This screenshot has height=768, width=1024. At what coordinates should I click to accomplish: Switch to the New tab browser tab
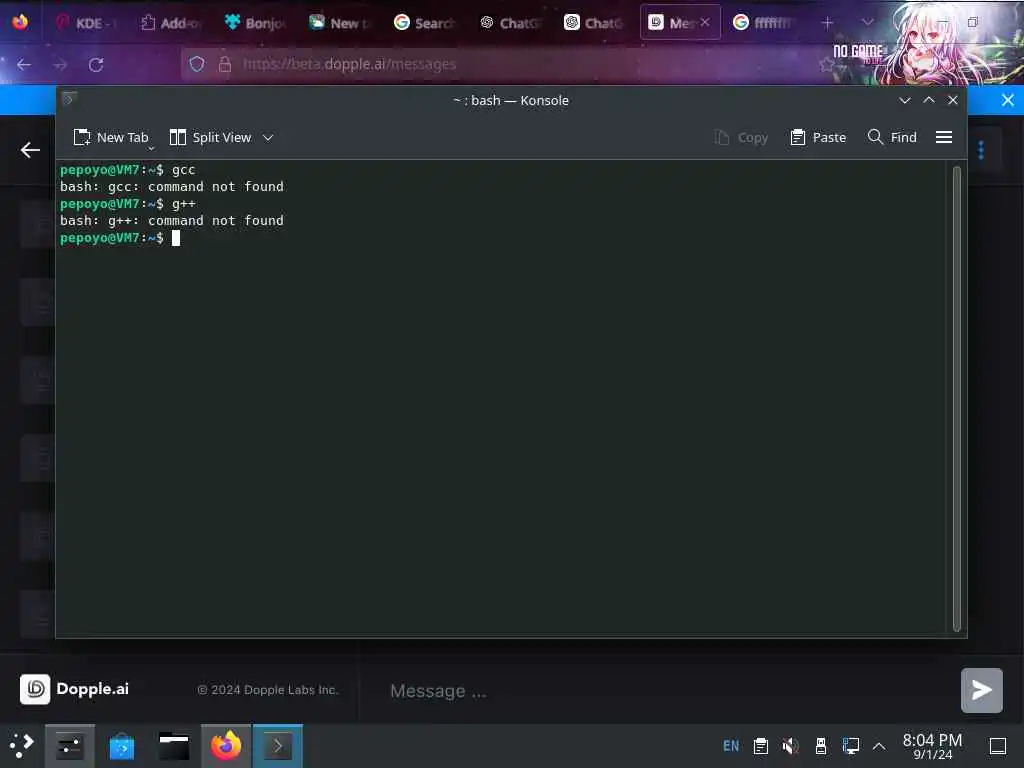340,23
